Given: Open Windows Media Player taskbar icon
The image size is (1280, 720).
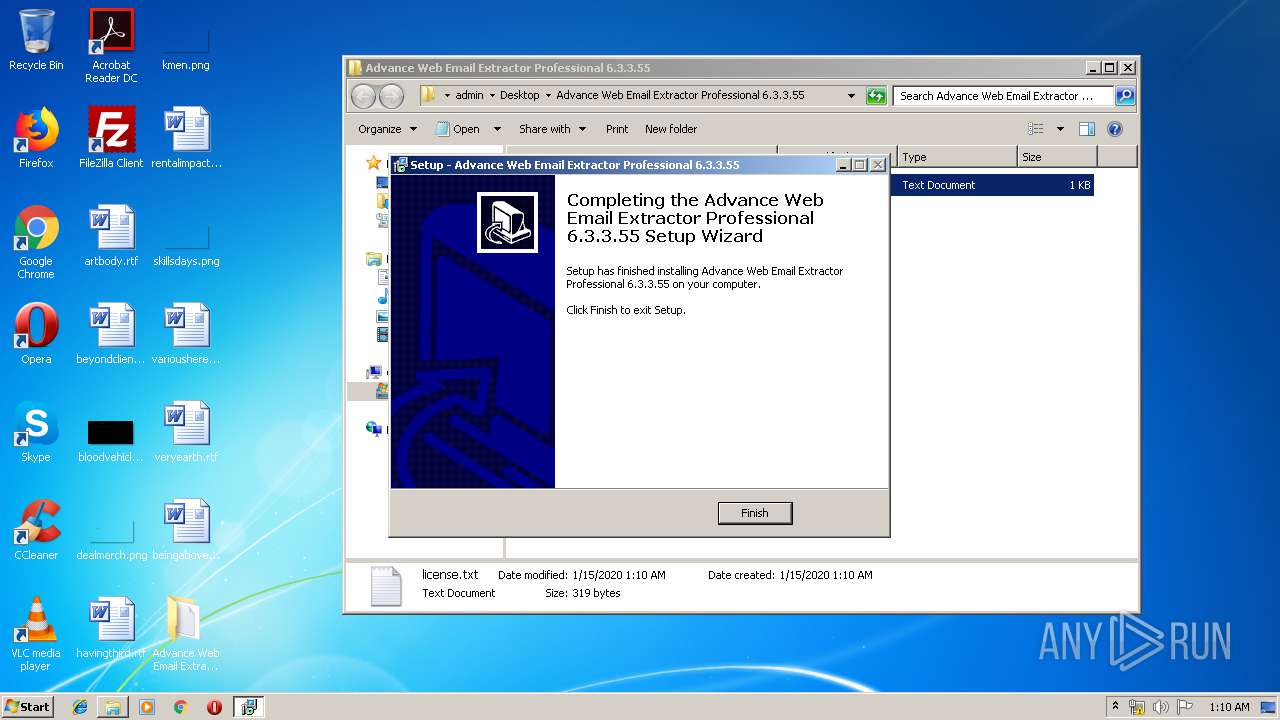Looking at the screenshot, I should click(x=147, y=707).
